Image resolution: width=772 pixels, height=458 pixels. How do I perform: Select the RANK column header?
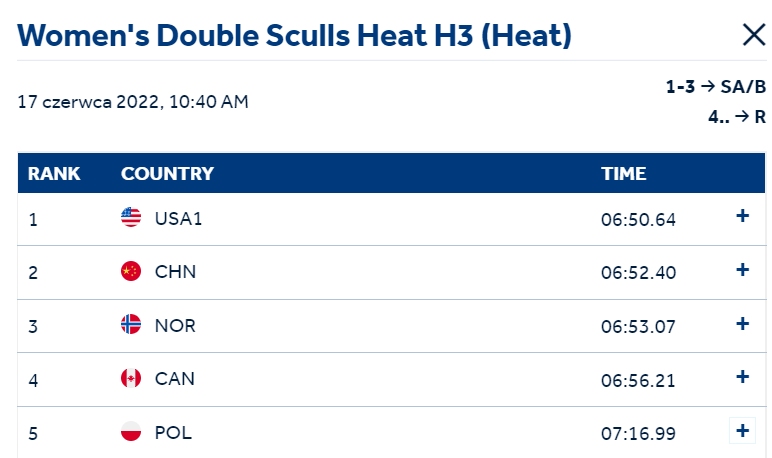(54, 173)
